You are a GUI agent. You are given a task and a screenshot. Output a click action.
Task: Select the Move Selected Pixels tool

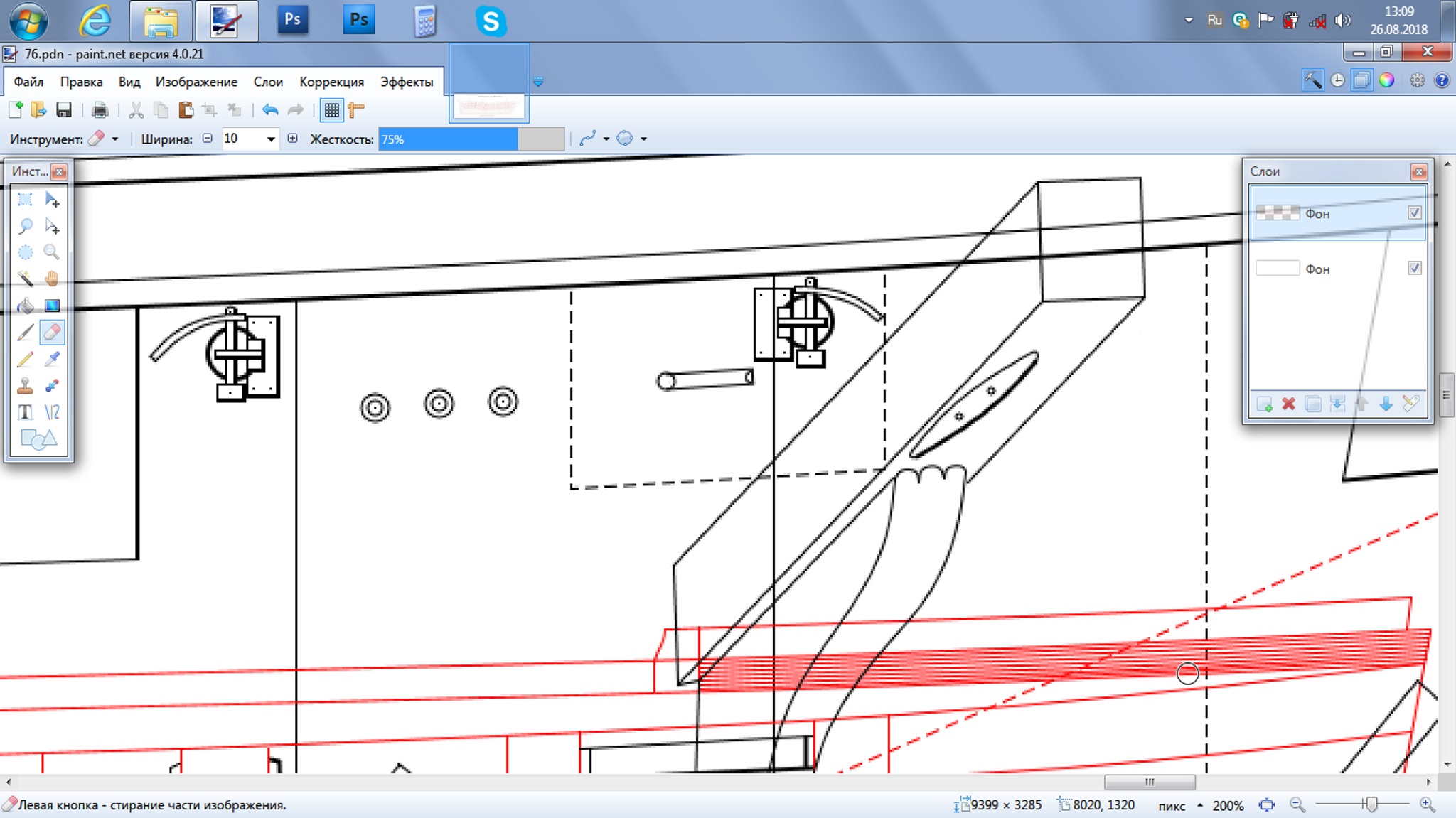(52, 199)
